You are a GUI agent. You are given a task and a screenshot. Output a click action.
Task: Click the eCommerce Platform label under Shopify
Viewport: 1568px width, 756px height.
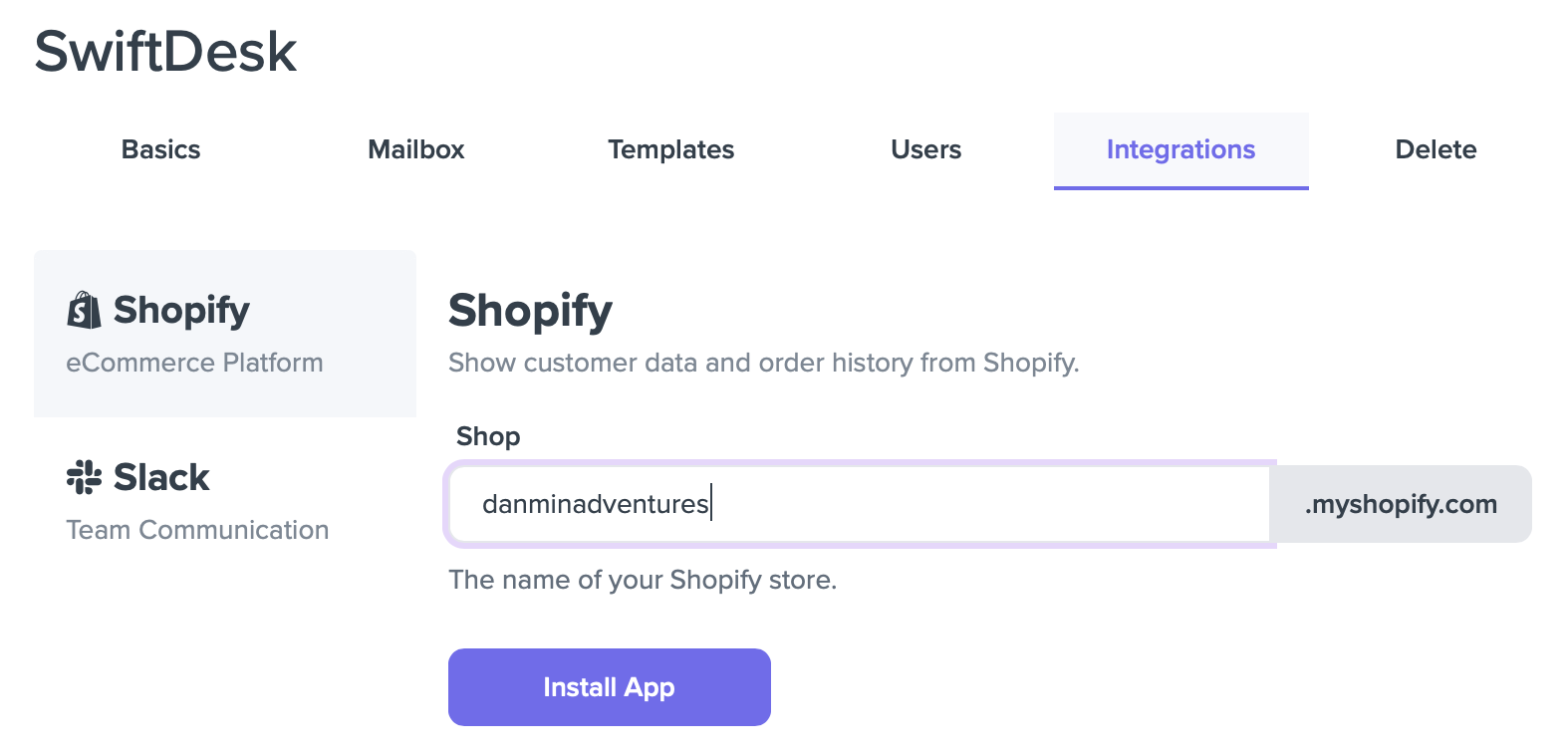coord(194,363)
